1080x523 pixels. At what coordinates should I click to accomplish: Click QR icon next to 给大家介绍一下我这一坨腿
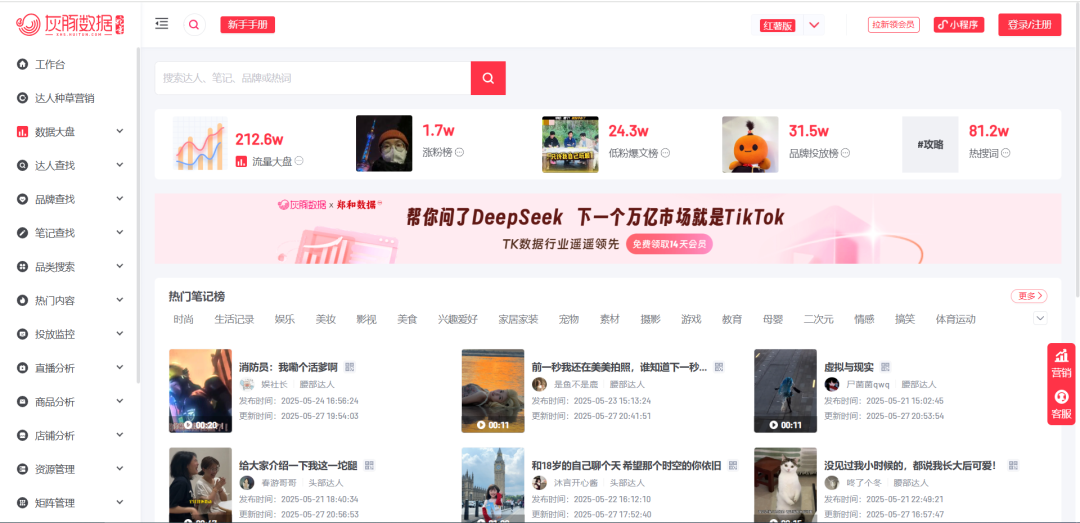point(369,465)
